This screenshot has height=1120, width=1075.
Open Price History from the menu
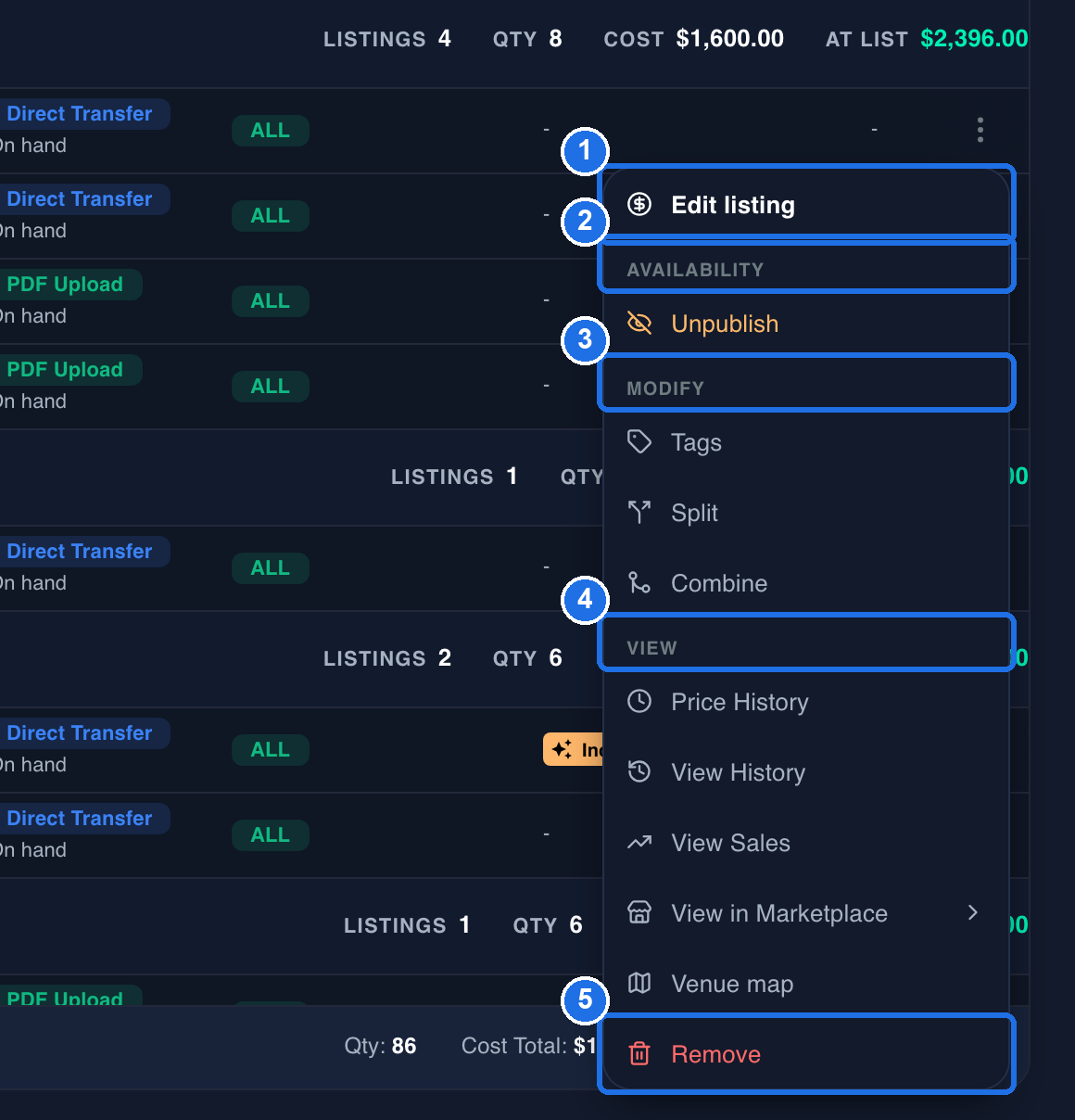point(805,701)
